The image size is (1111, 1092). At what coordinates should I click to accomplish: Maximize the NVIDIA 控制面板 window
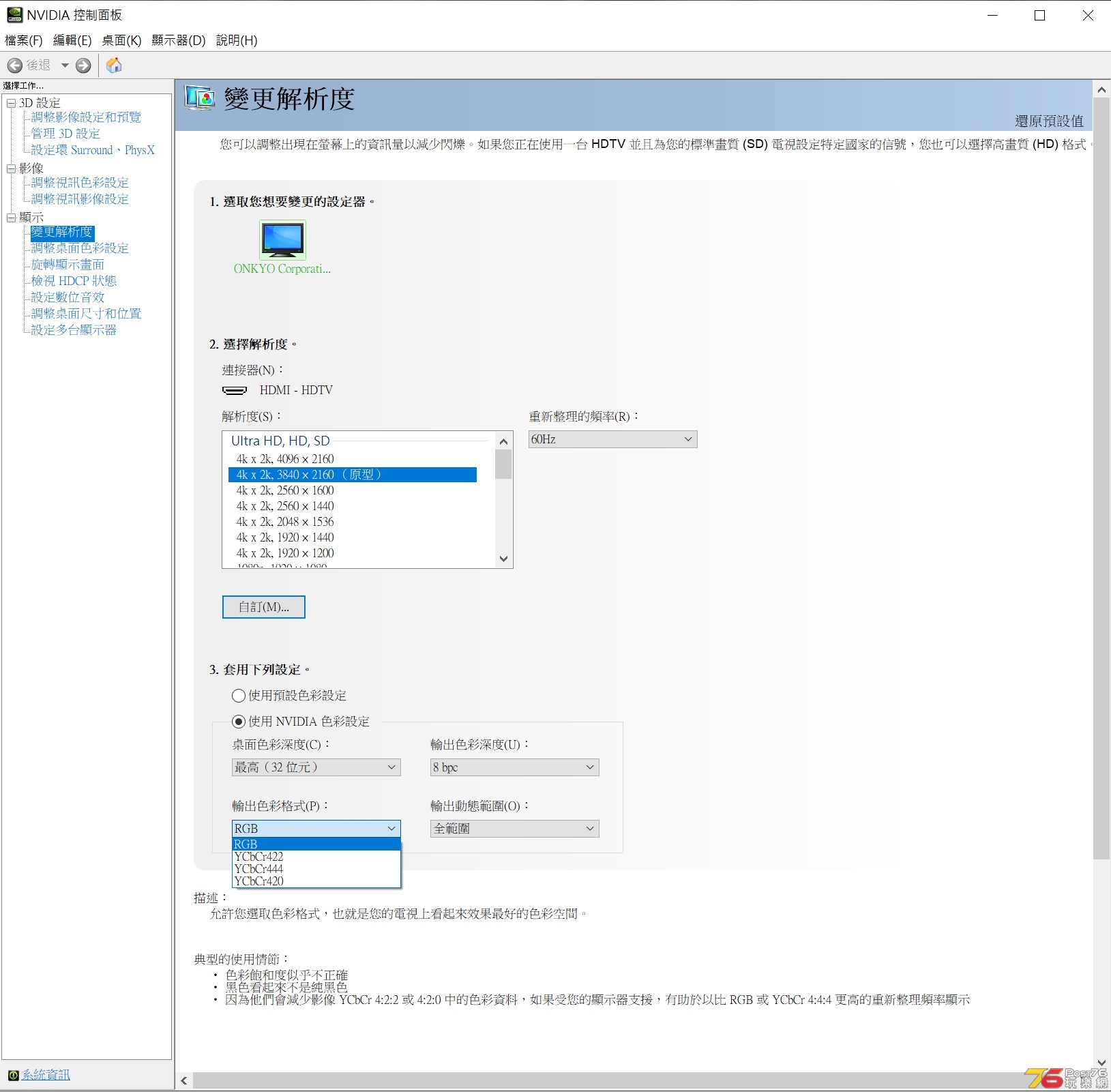[x=1040, y=16]
